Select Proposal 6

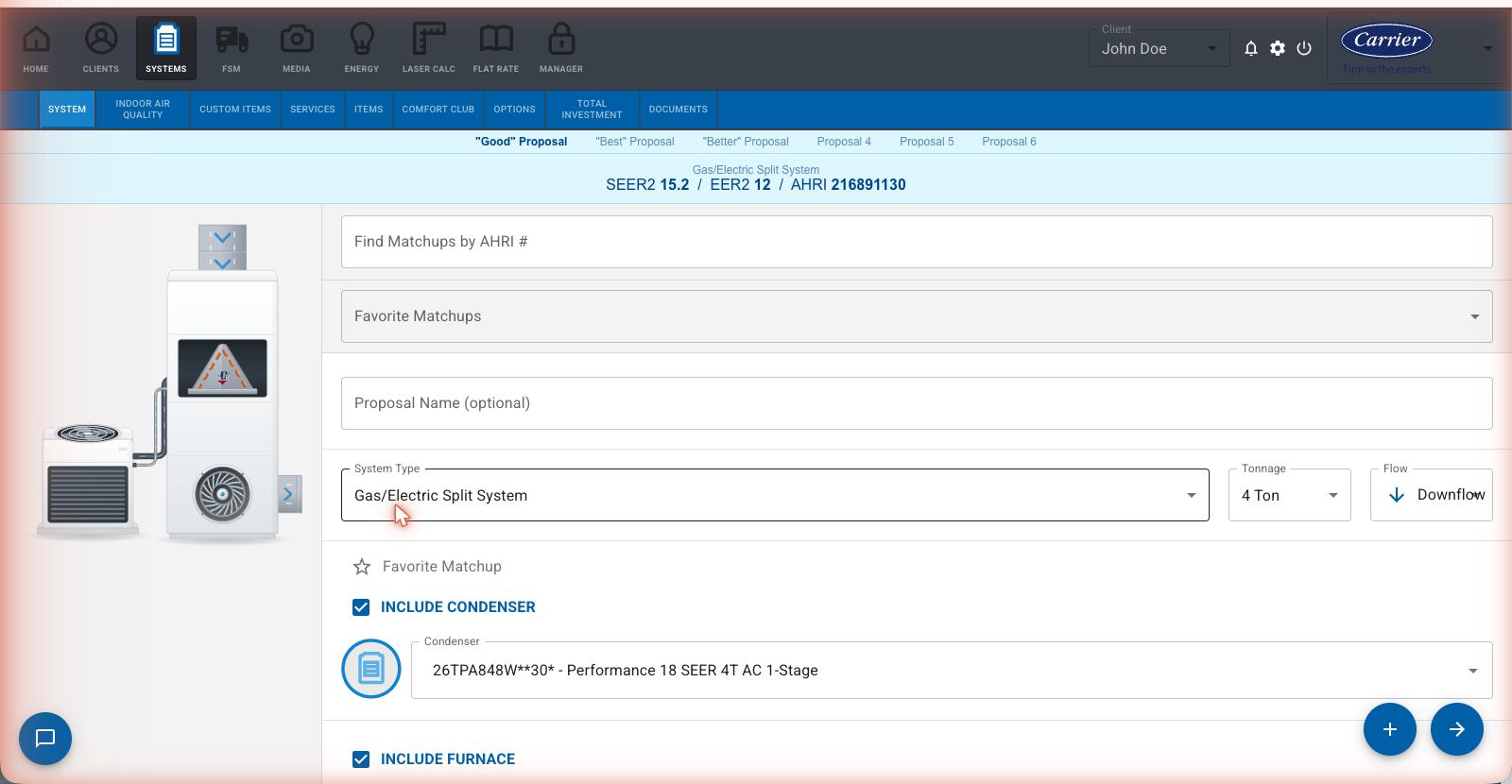pos(1009,142)
